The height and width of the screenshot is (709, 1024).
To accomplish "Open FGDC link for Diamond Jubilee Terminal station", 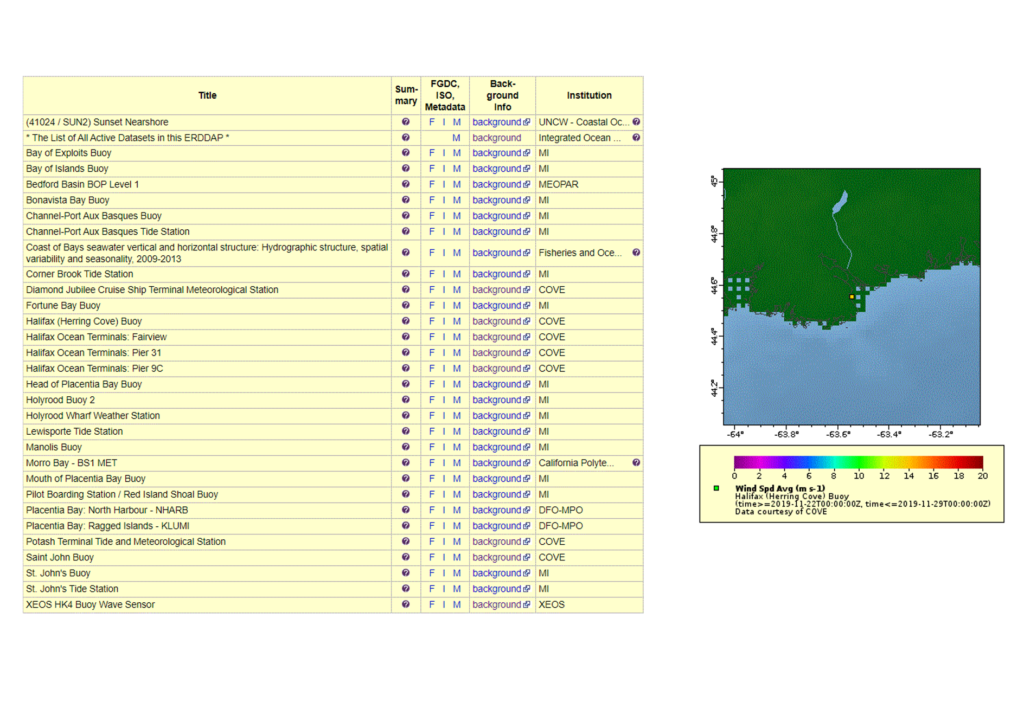I will pos(432,290).
